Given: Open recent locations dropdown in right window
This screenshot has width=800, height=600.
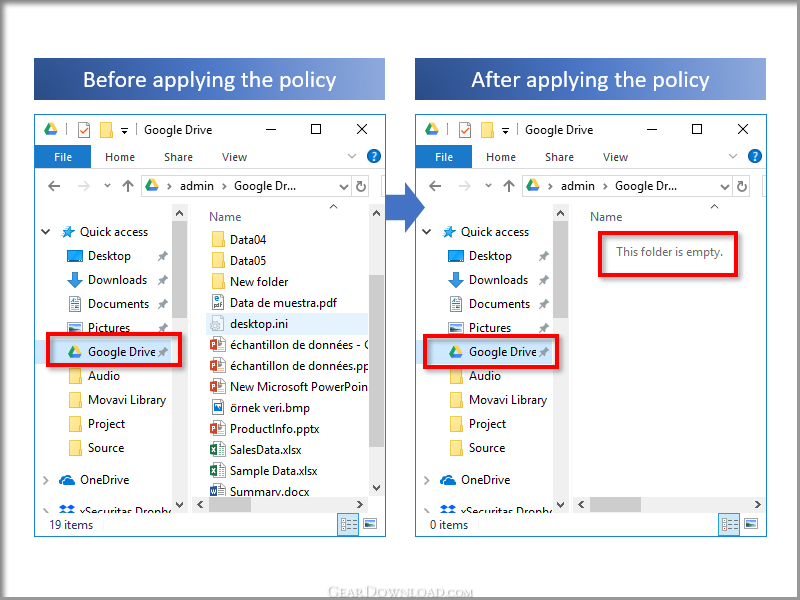Looking at the screenshot, I should (x=488, y=186).
